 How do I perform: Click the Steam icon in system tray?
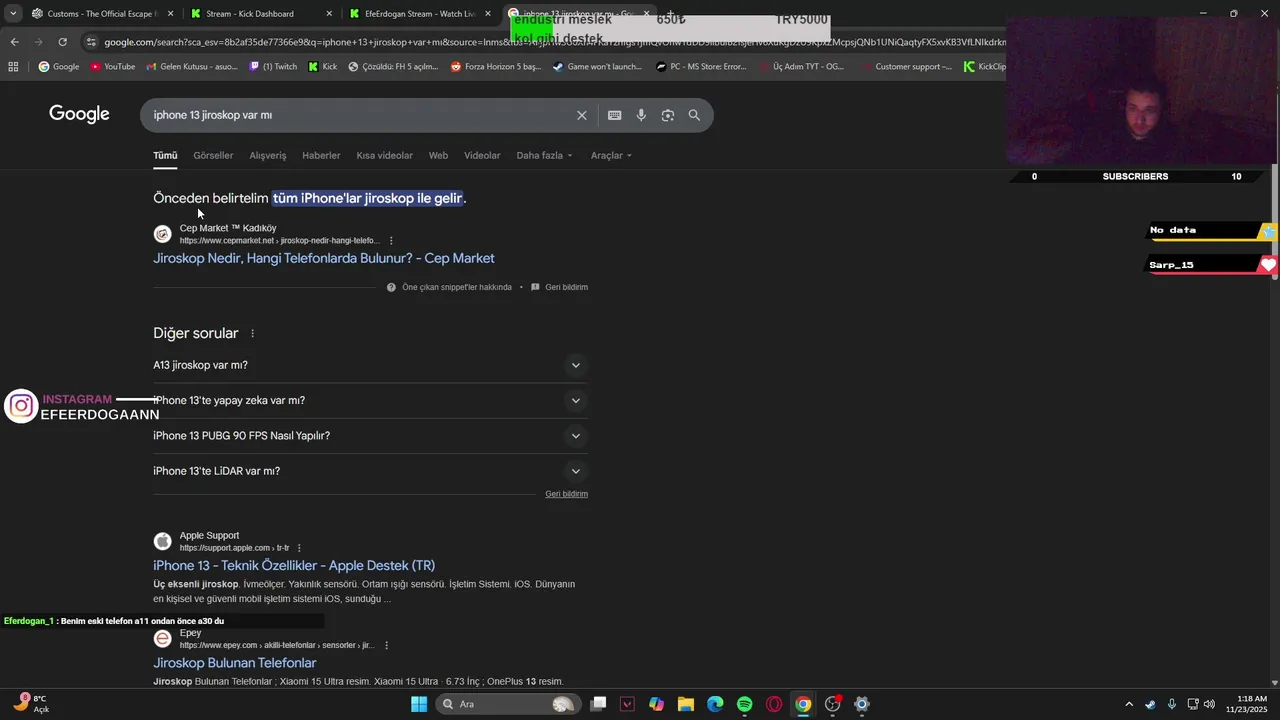tap(1150, 704)
